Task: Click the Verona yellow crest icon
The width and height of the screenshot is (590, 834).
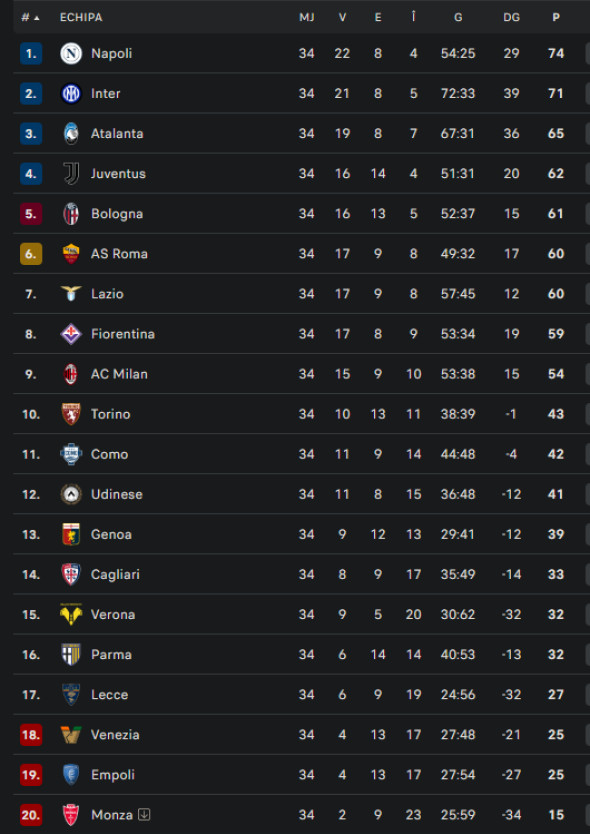Action: point(71,614)
